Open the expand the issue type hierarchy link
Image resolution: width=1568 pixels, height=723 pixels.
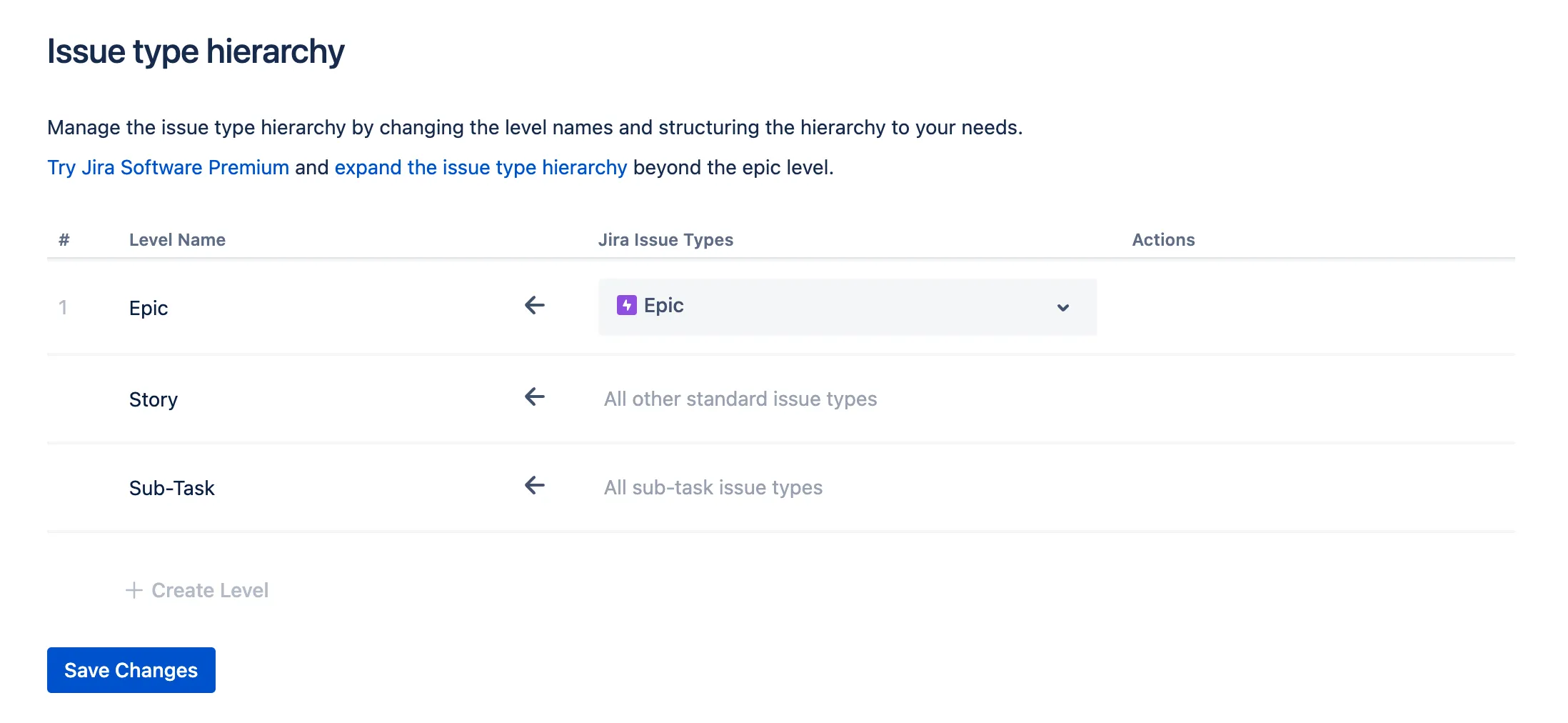(481, 167)
